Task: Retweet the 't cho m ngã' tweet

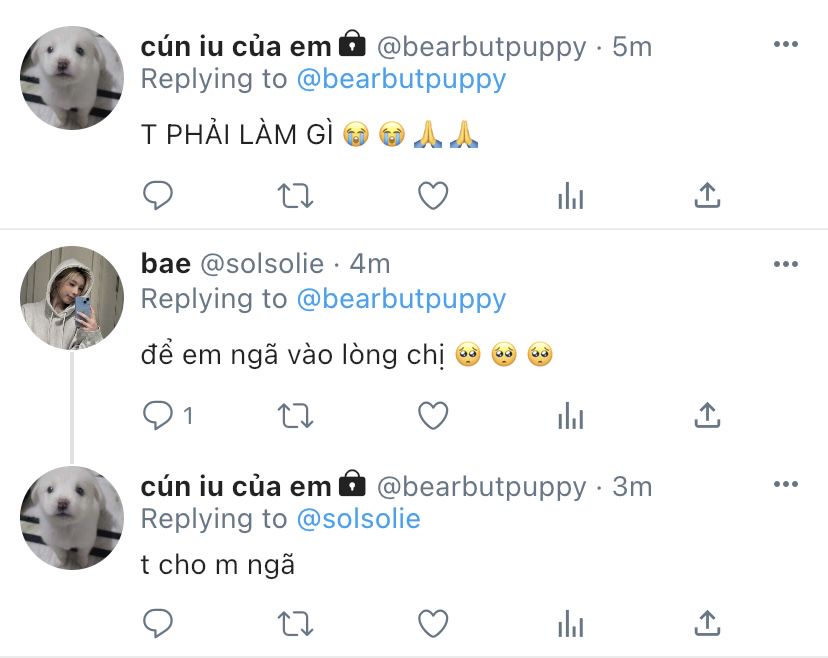Action: tap(296, 623)
